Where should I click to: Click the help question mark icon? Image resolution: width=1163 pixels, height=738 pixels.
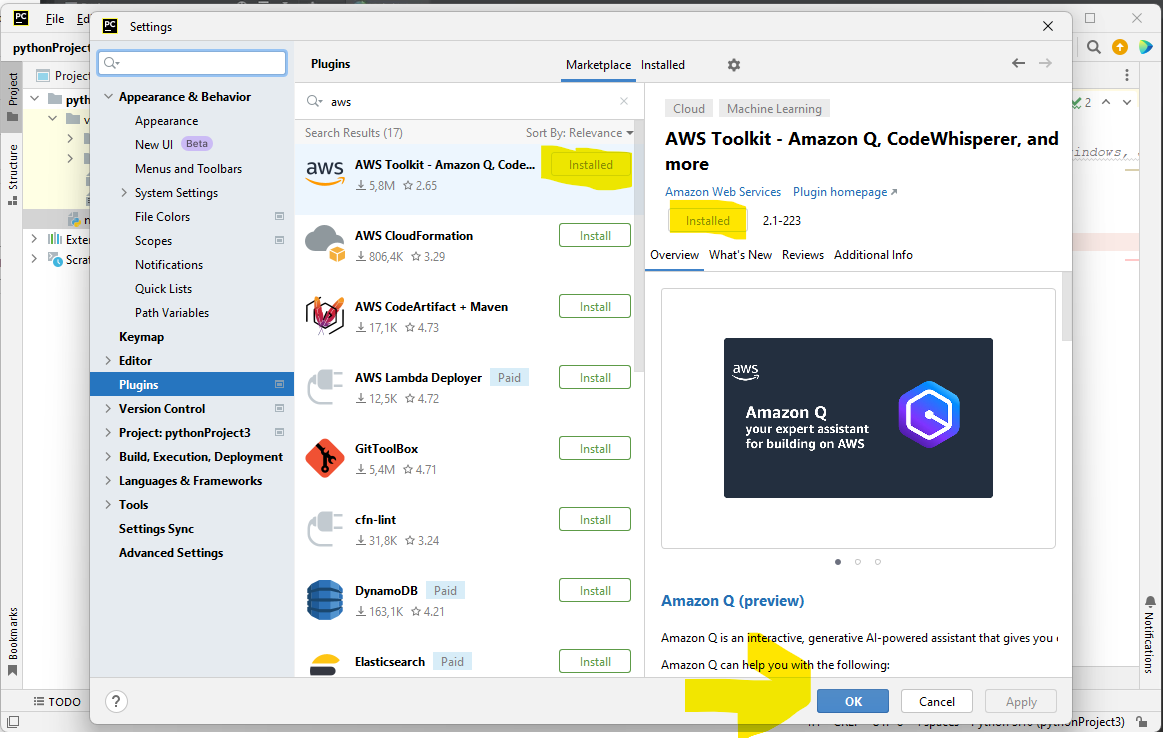(116, 701)
